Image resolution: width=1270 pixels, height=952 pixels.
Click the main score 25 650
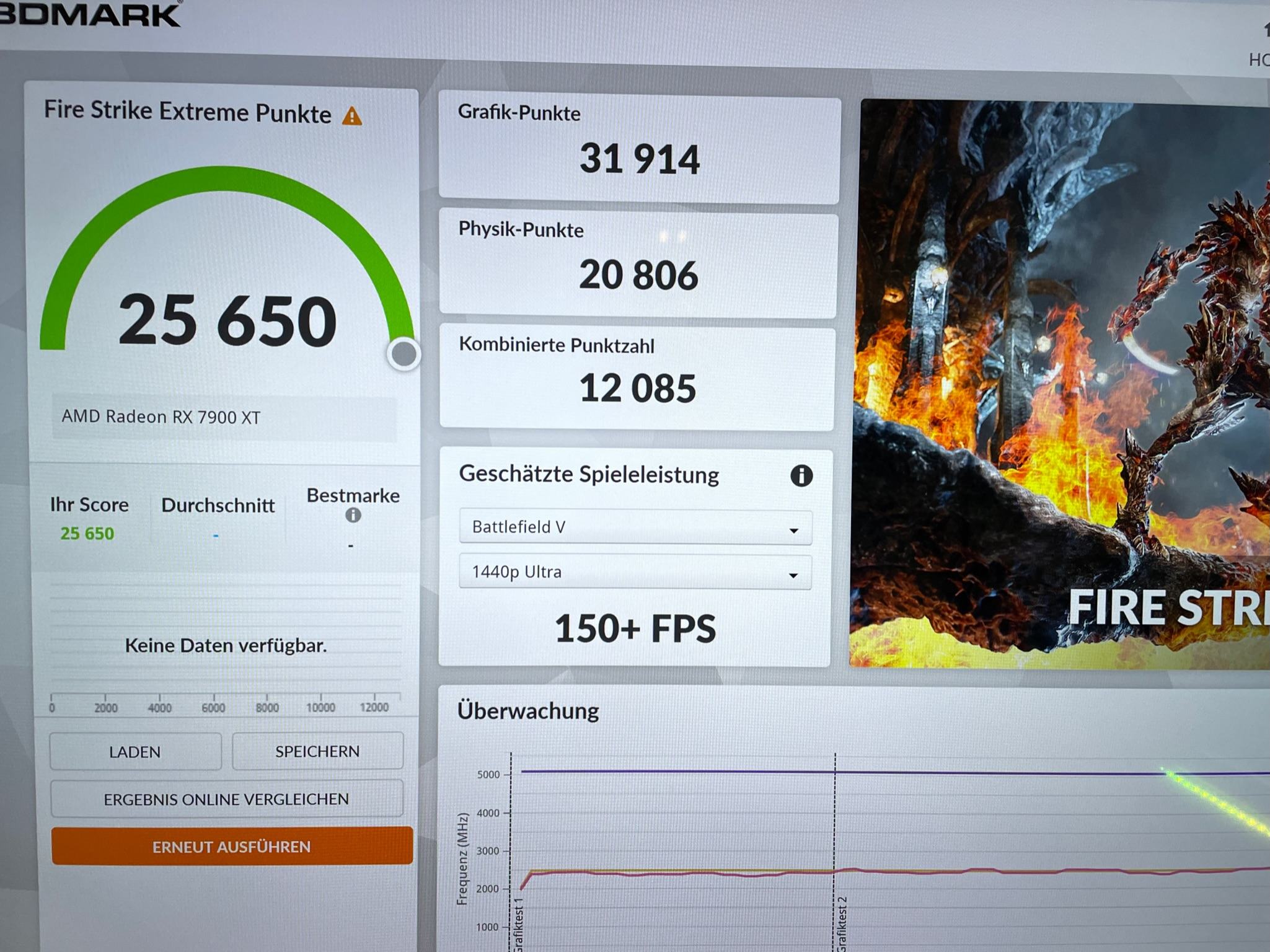click(227, 320)
